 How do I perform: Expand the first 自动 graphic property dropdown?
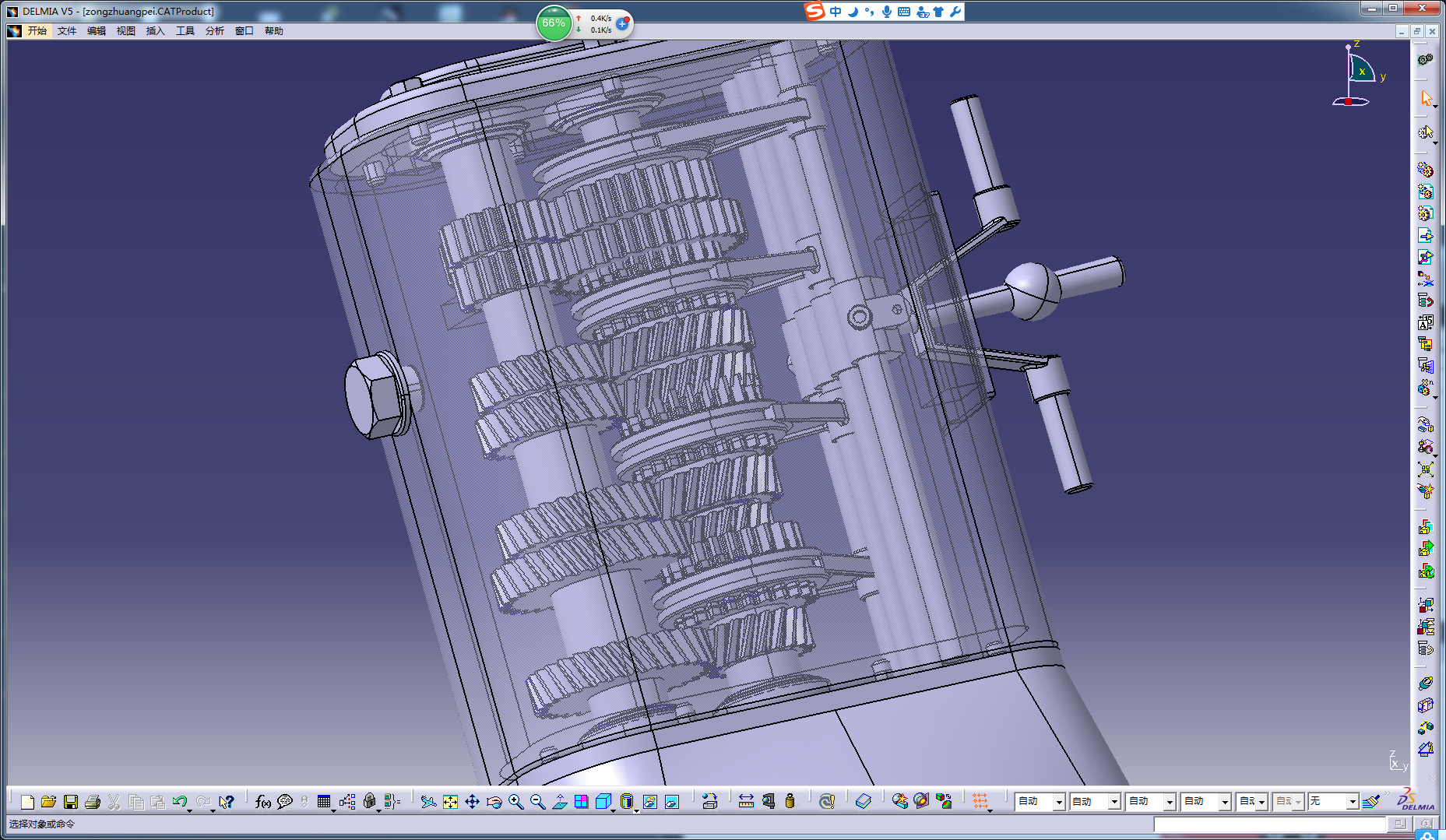tap(1059, 802)
